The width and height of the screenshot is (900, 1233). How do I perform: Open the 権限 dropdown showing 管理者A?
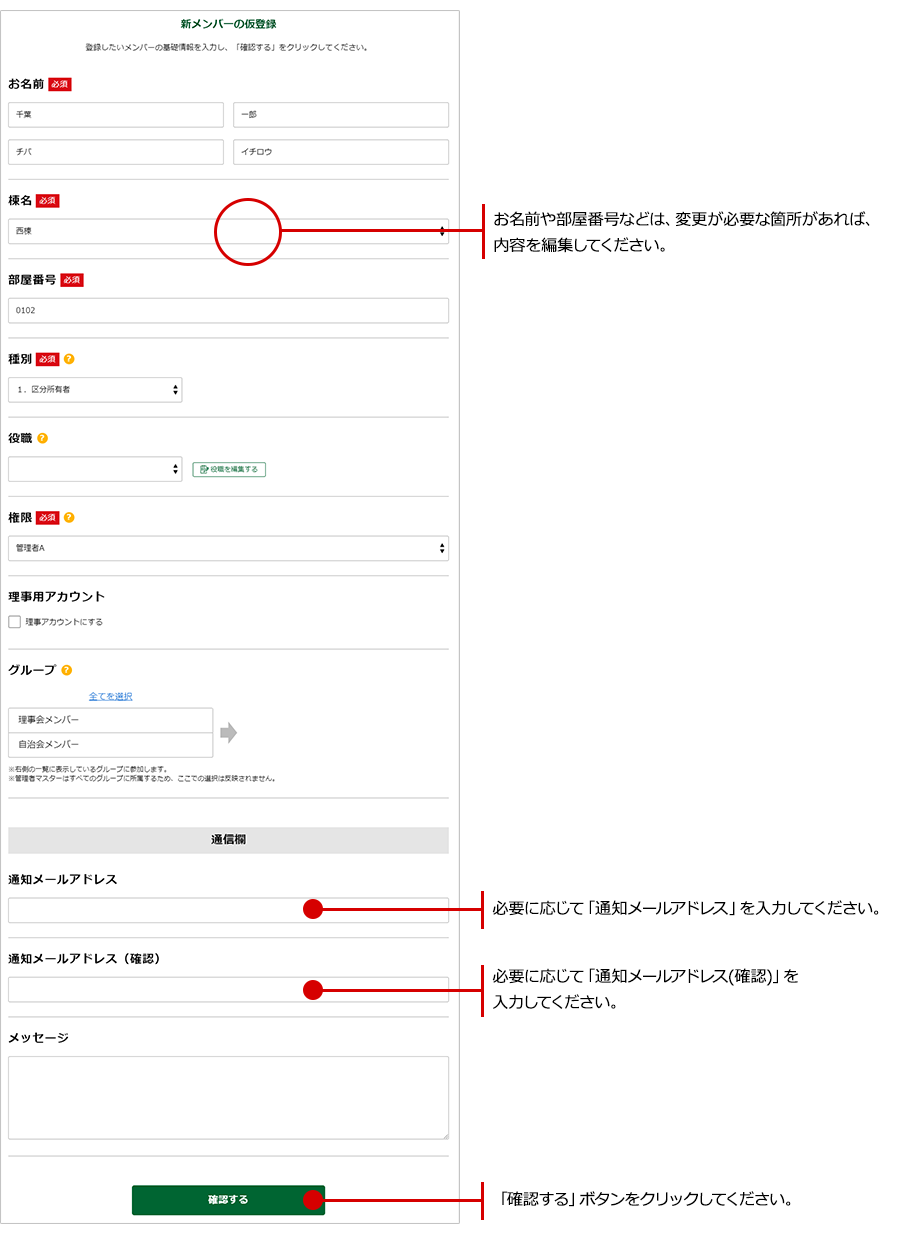[x=228, y=548]
